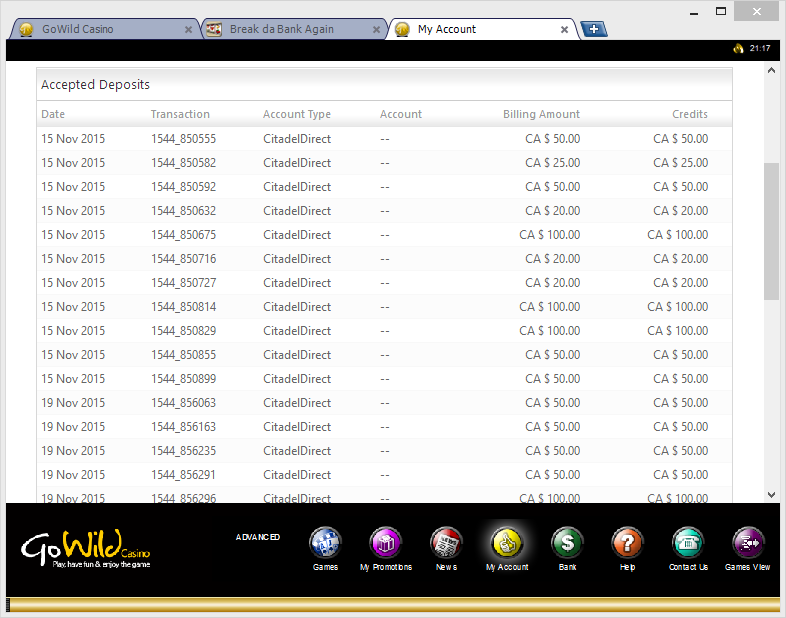The width and height of the screenshot is (786, 618).
Task: Open the Contact Us telephone icon
Action: pyautogui.click(x=688, y=543)
